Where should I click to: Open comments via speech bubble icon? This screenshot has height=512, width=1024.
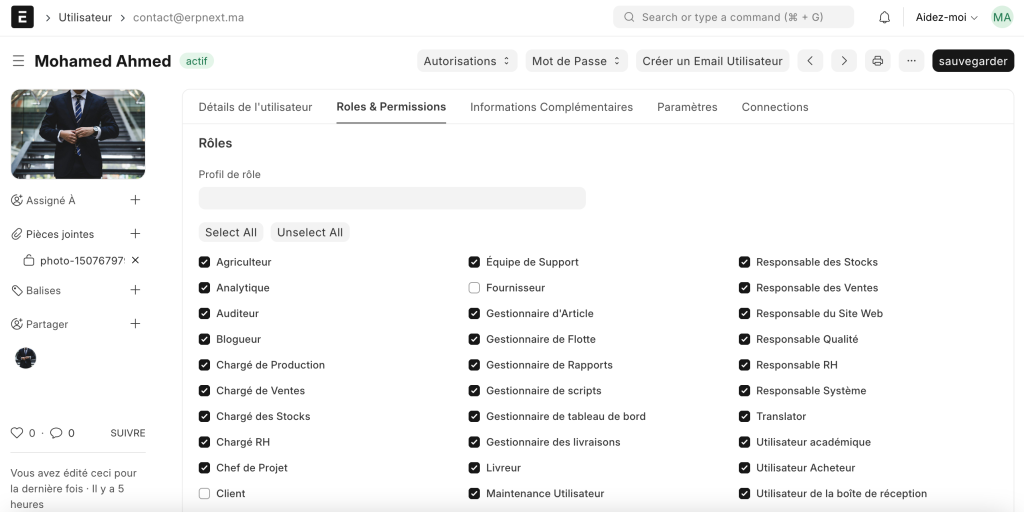tap(56, 433)
